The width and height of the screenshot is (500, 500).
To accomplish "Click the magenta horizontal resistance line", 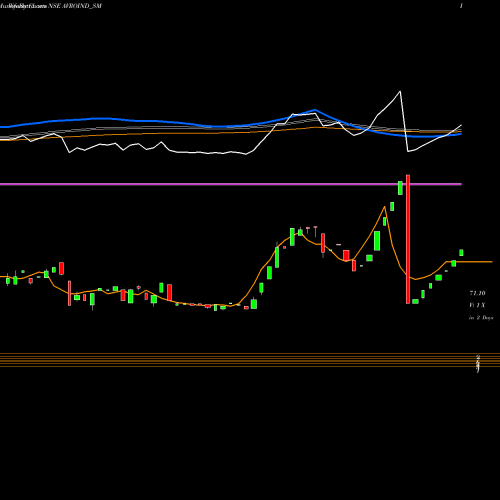I will coord(231,184).
